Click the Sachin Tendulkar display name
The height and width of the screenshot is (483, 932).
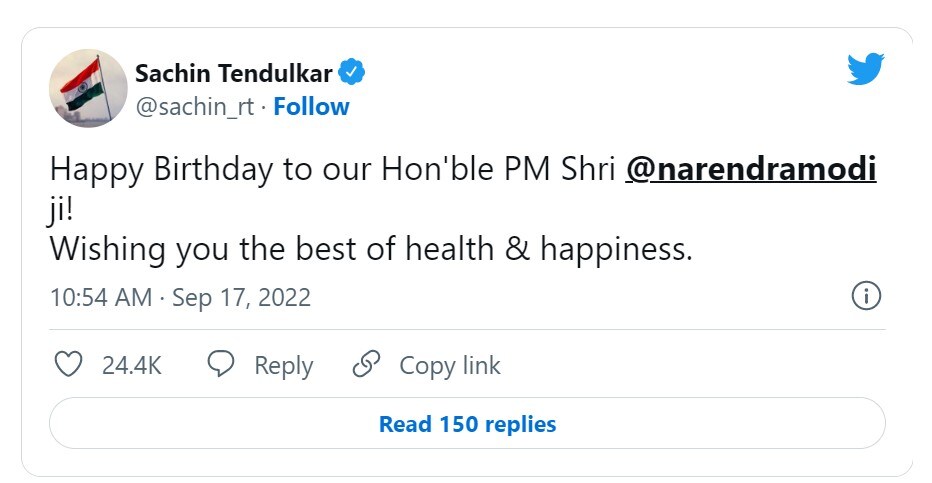click(x=235, y=73)
